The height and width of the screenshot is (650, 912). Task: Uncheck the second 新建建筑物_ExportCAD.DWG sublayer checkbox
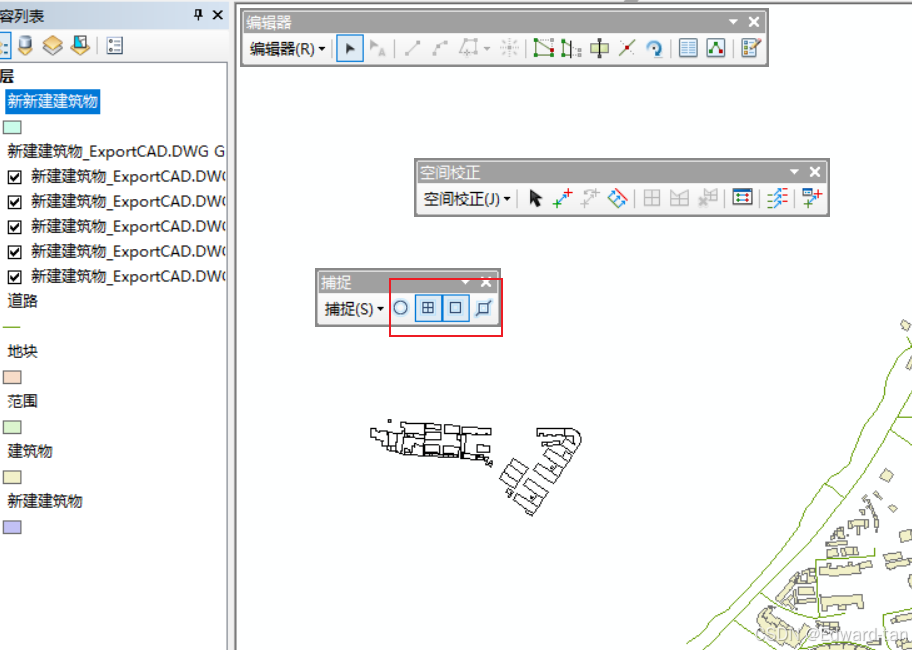(x=15, y=202)
